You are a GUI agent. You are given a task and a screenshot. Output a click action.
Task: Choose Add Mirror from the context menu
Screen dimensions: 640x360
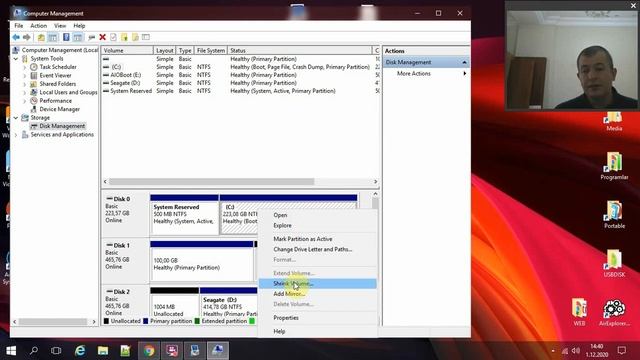tap(317, 293)
